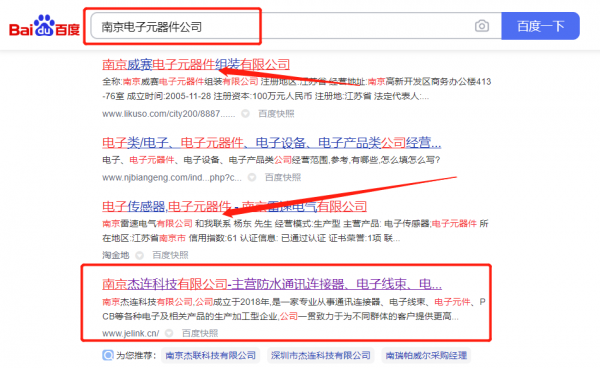Click the Baidu logo
The image size is (600, 368).
[44, 26]
